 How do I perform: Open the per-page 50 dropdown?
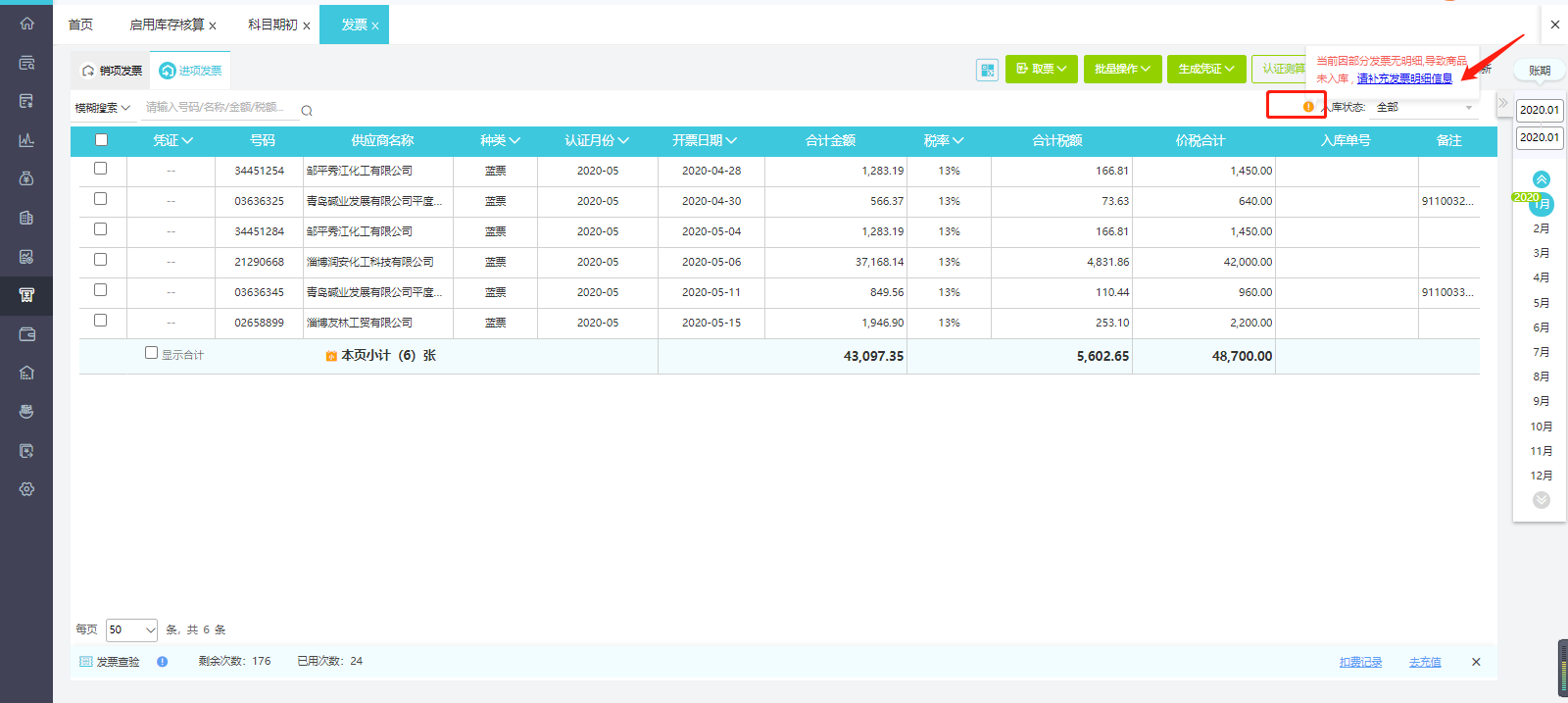pyautogui.click(x=132, y=629)
